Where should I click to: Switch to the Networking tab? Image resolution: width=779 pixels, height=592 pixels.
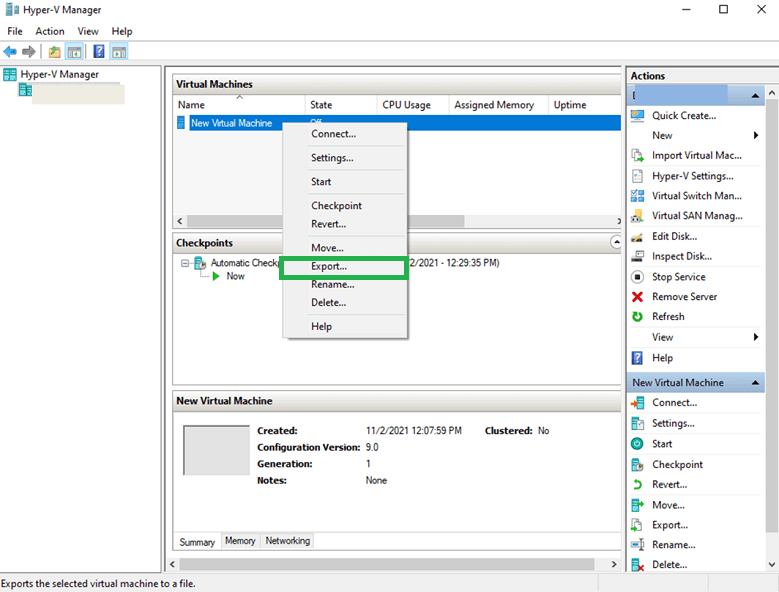point(288,541)
